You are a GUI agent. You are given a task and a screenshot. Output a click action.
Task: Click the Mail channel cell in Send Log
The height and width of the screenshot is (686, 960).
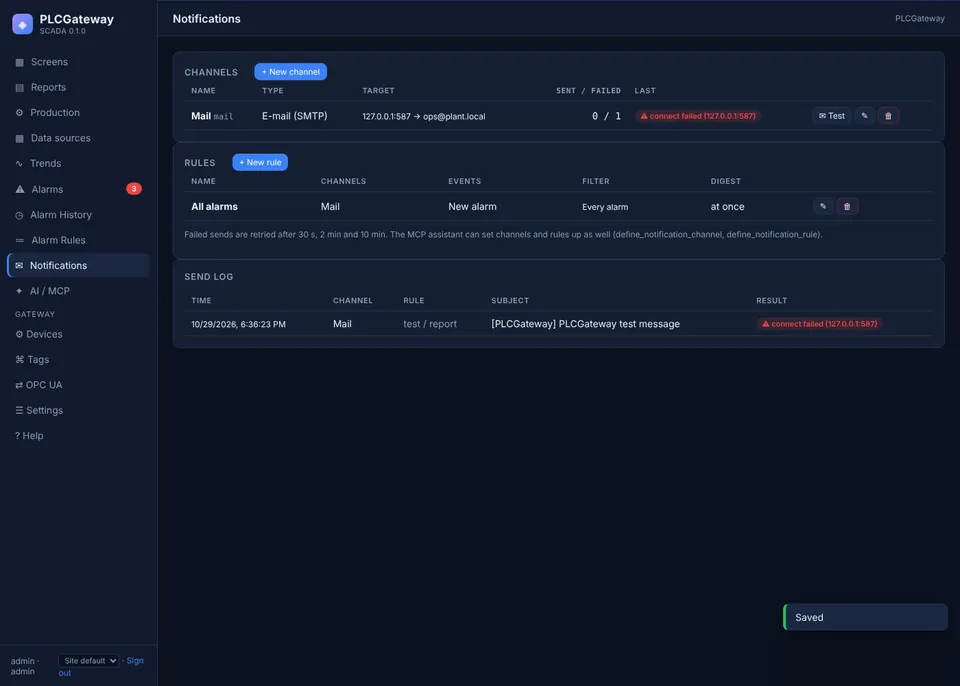(x=342, y=324)
